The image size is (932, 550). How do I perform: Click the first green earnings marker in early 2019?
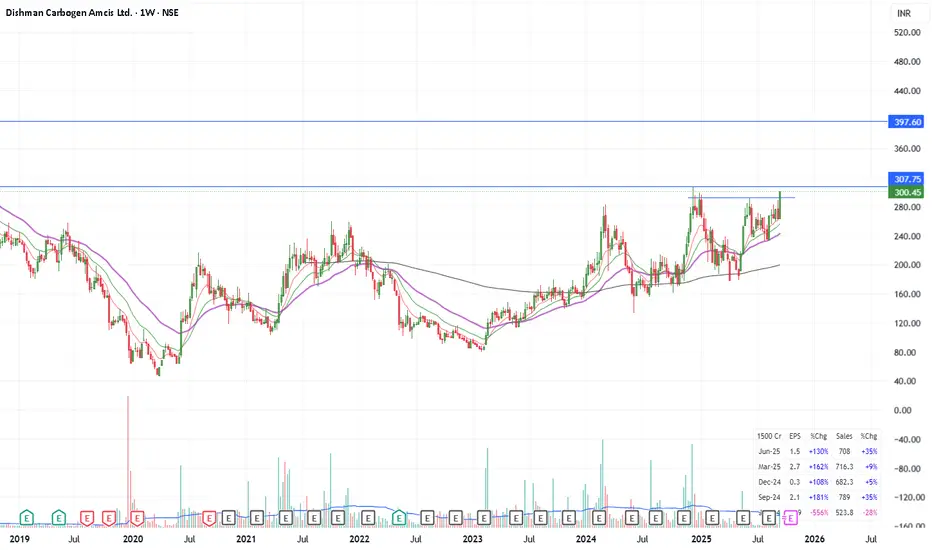[x=26, y=518]
